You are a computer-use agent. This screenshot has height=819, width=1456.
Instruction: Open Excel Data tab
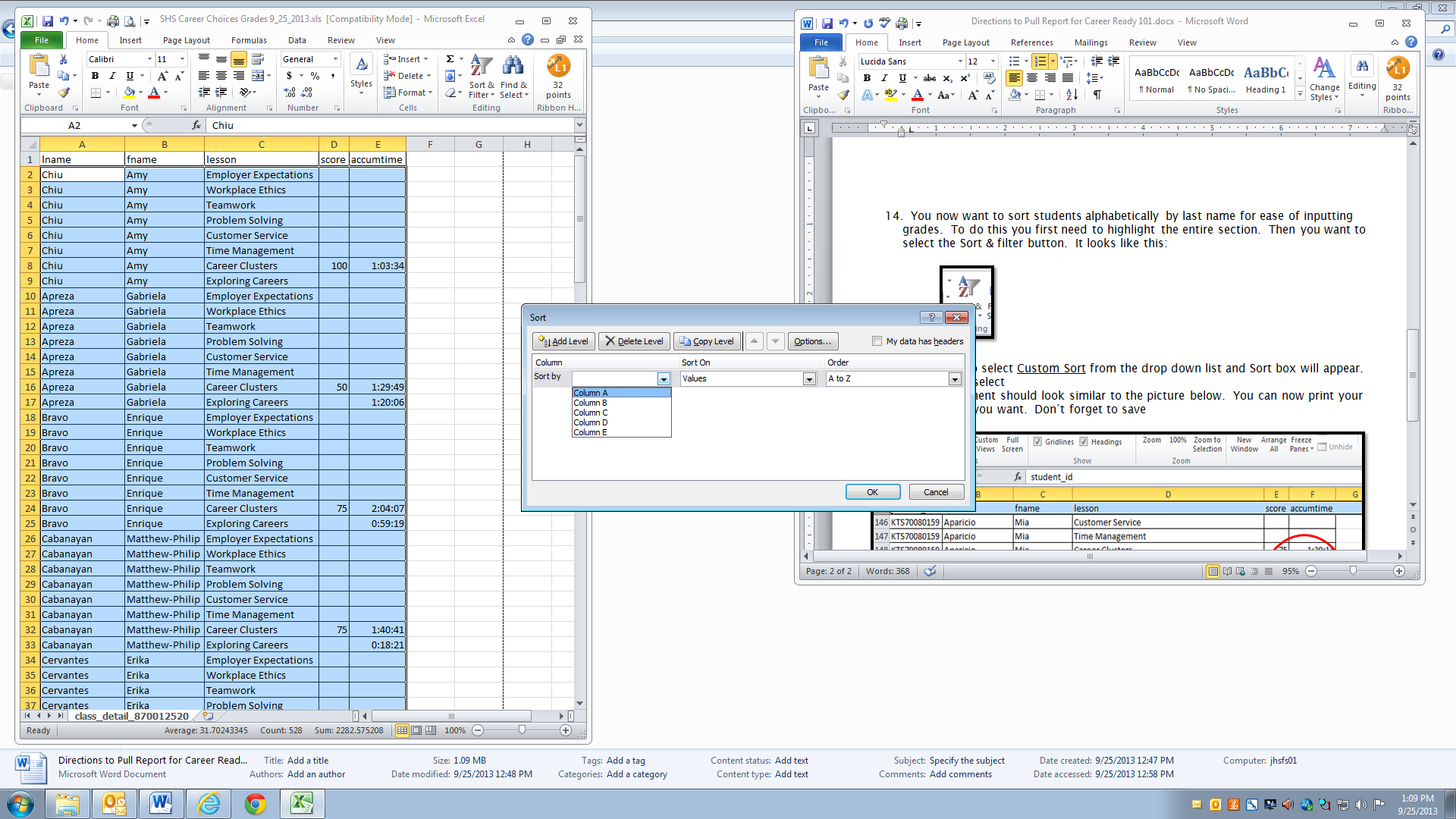tap(297, 40)
